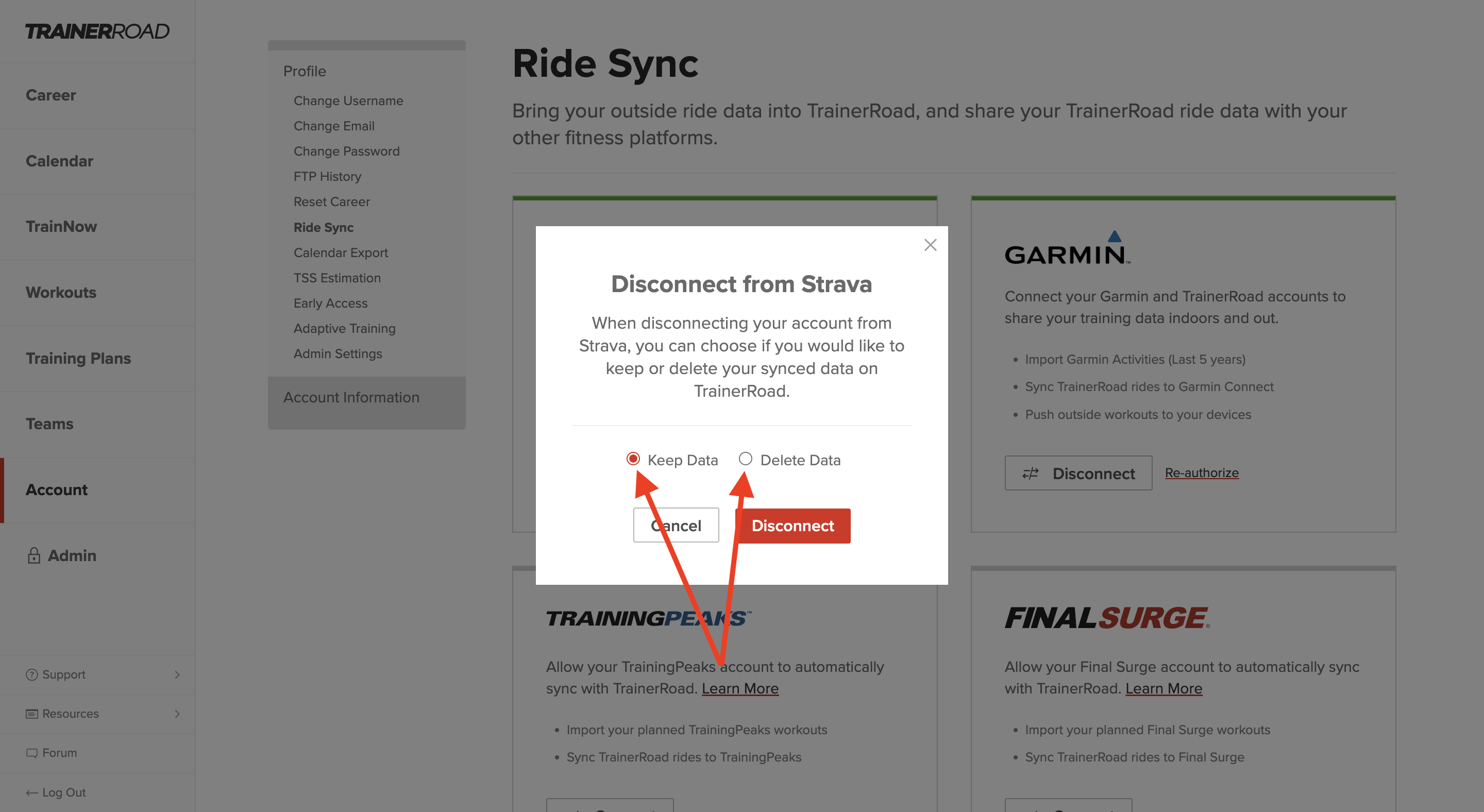
Task: Click the lock icon beside Admin
Action: [33, 555]
